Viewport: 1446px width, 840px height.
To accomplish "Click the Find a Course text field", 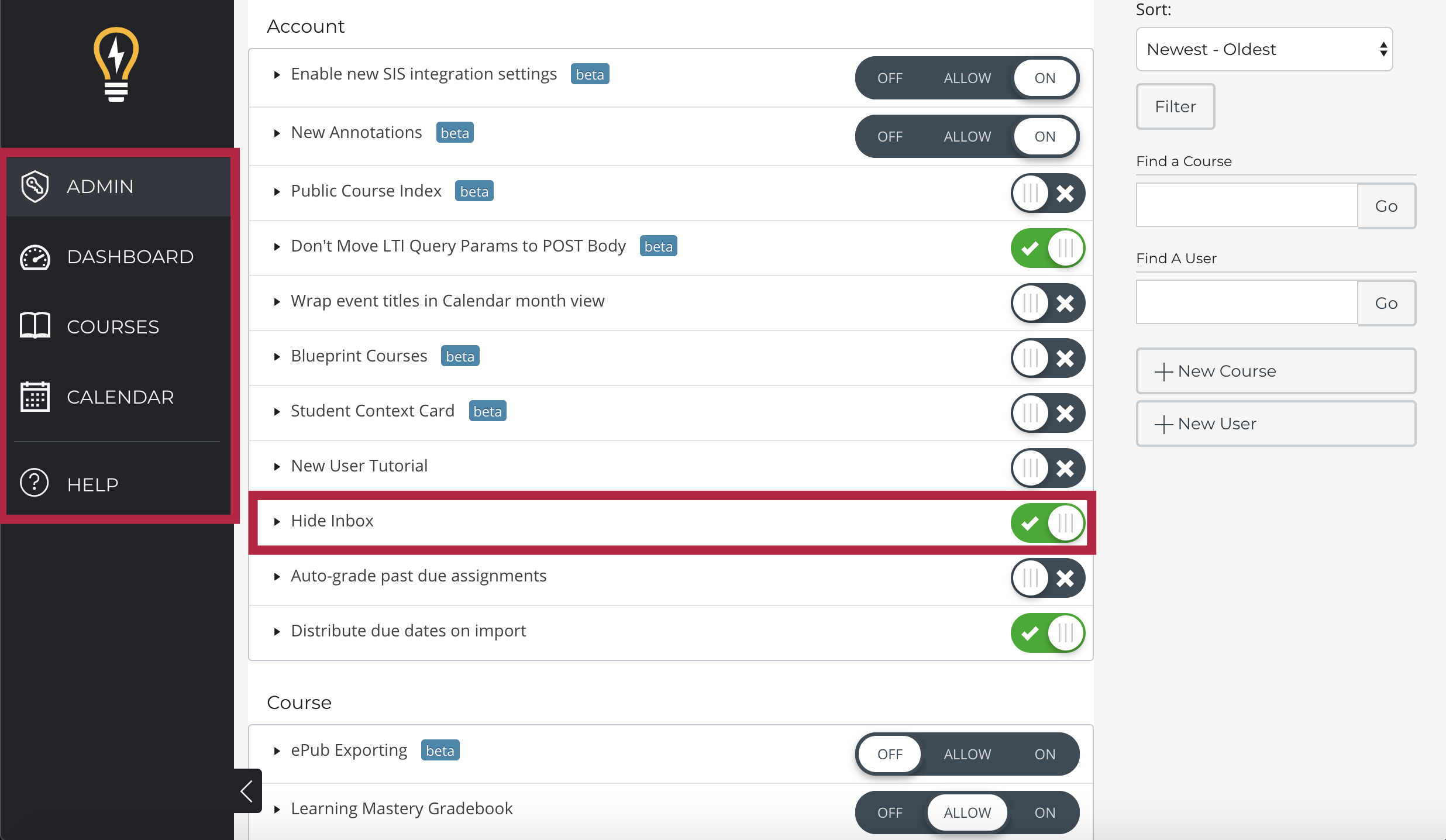I will (1247, 205).
